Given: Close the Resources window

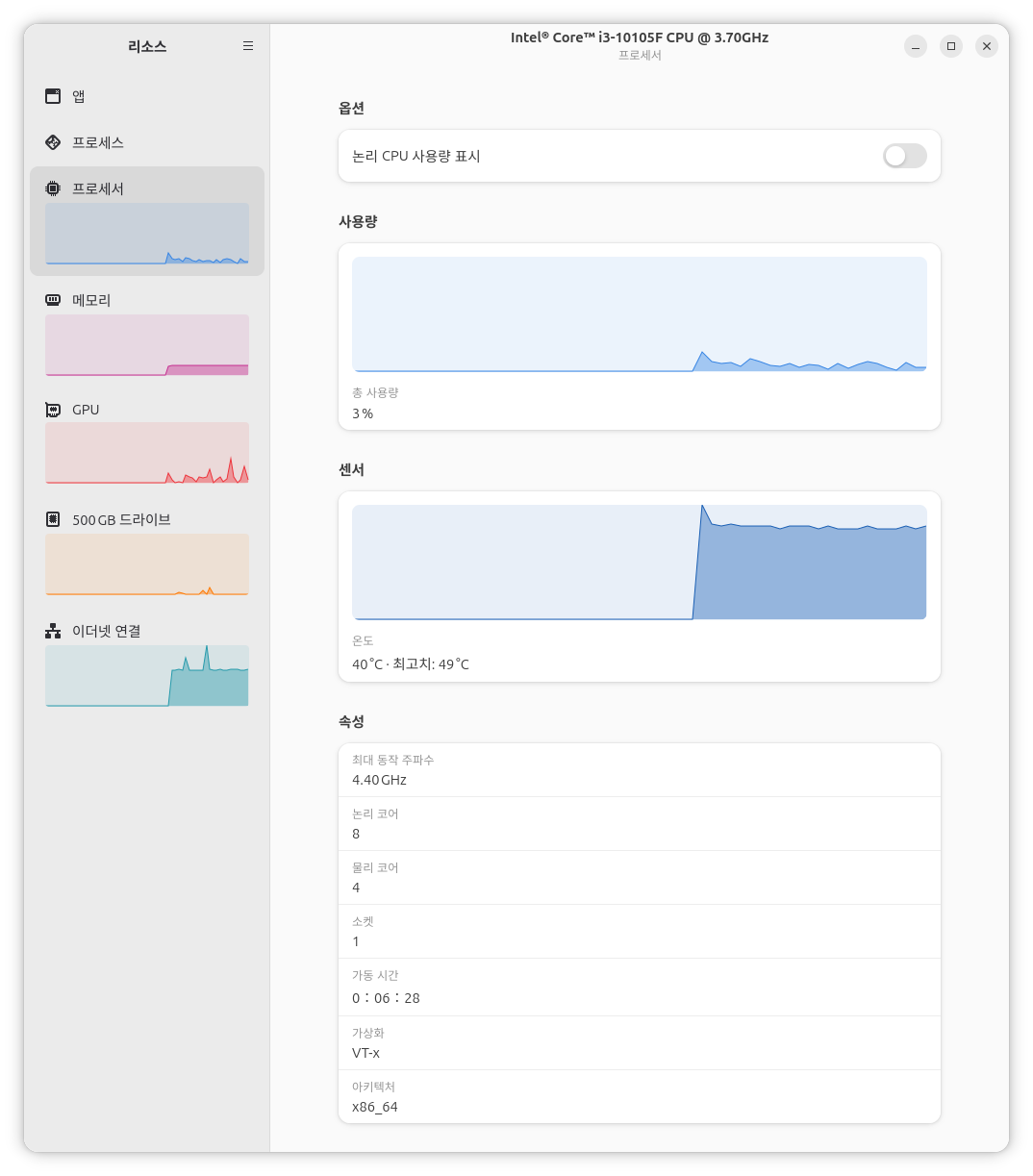Looking at the screenshot, I should (987, 46).
